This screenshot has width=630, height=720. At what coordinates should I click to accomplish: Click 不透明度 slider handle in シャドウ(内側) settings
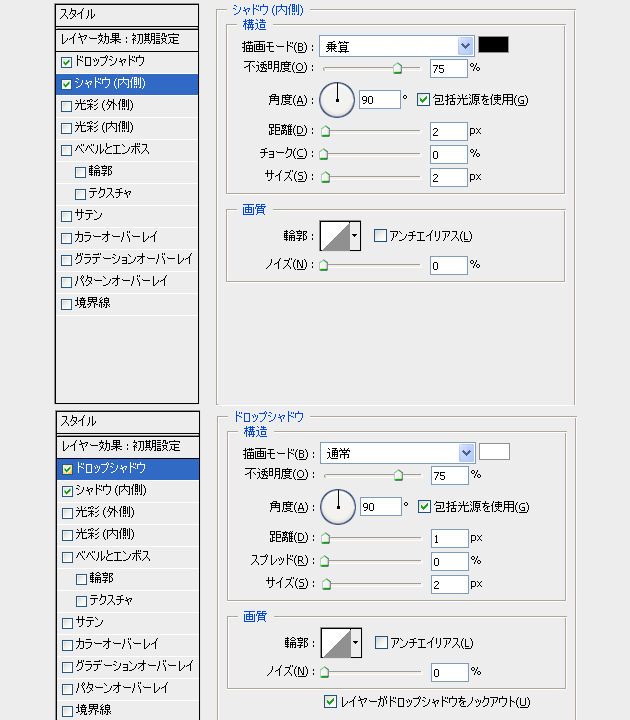click(x=398, y=69)
